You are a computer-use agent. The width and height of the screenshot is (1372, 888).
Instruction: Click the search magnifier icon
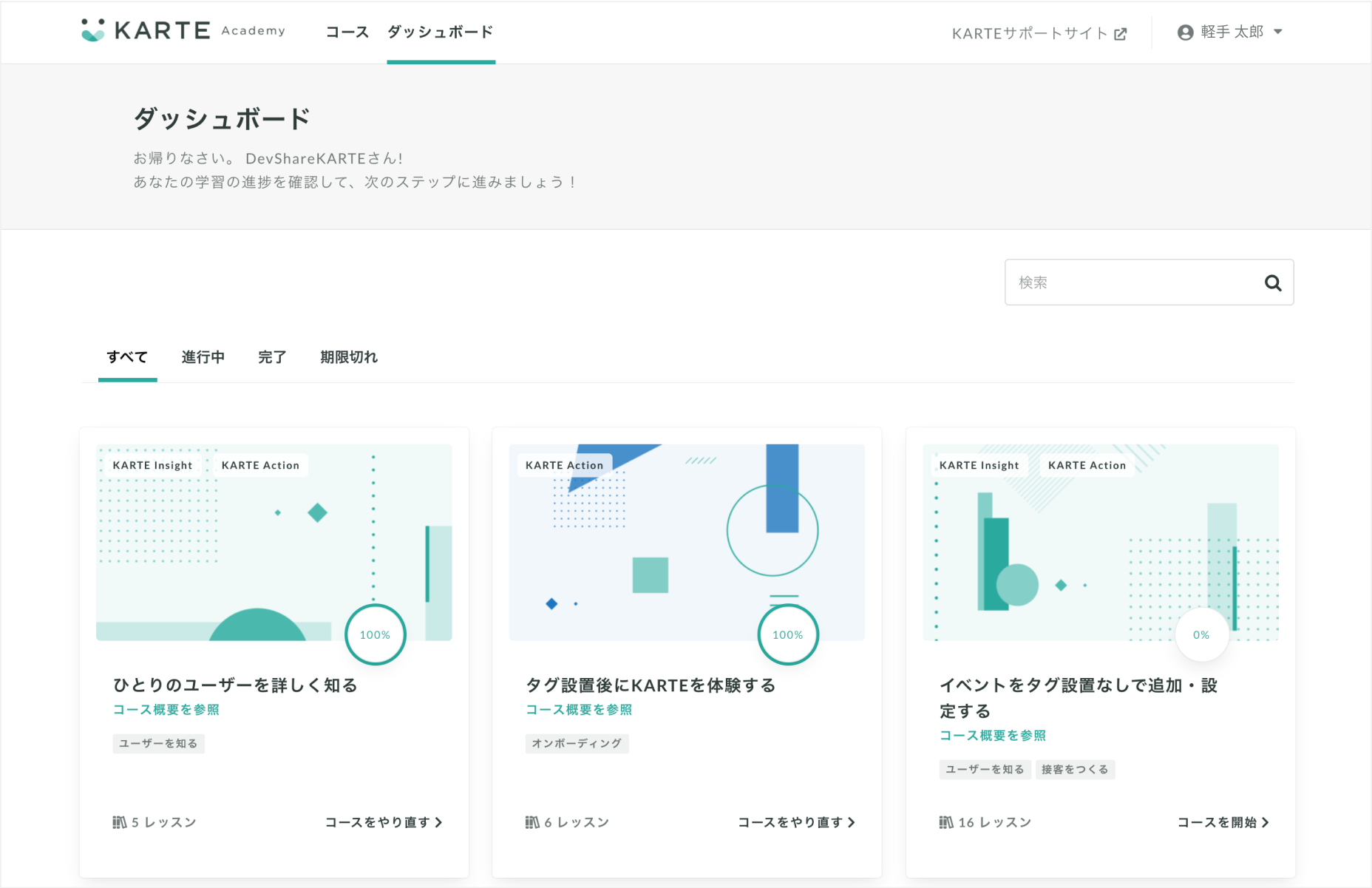click(x=1272, y=282)
